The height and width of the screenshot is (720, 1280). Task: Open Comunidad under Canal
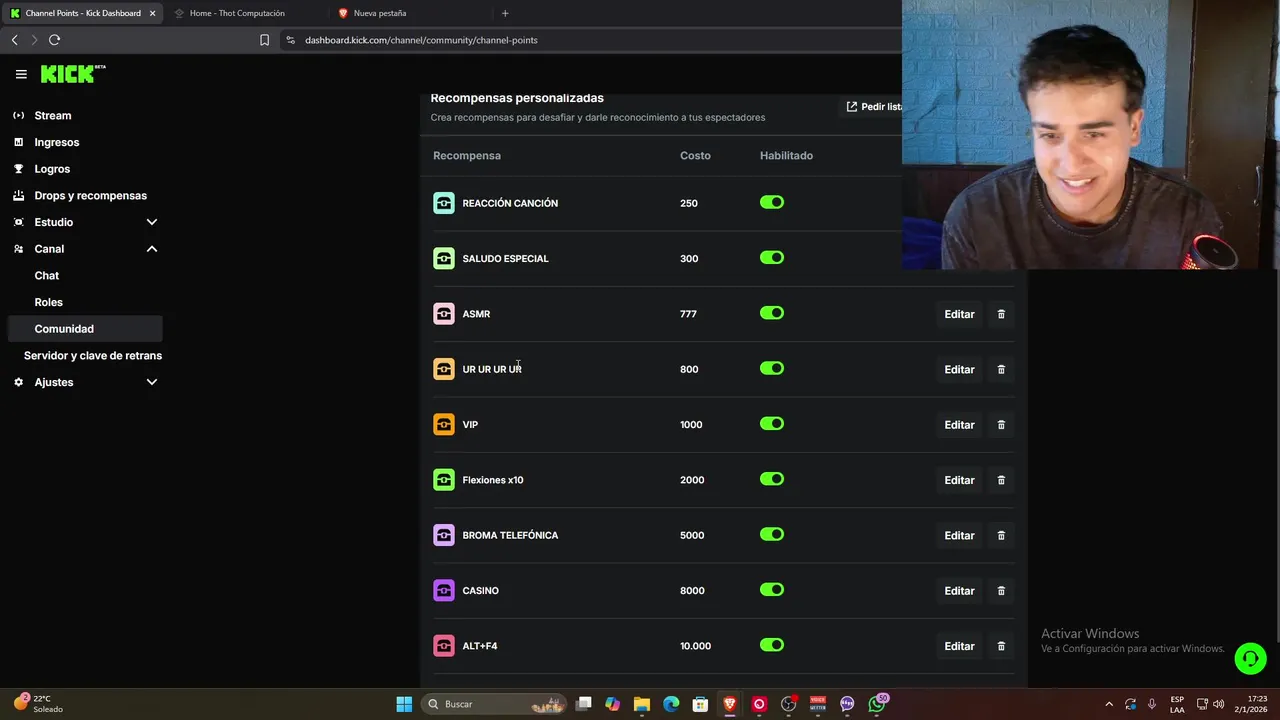(84, 329)
